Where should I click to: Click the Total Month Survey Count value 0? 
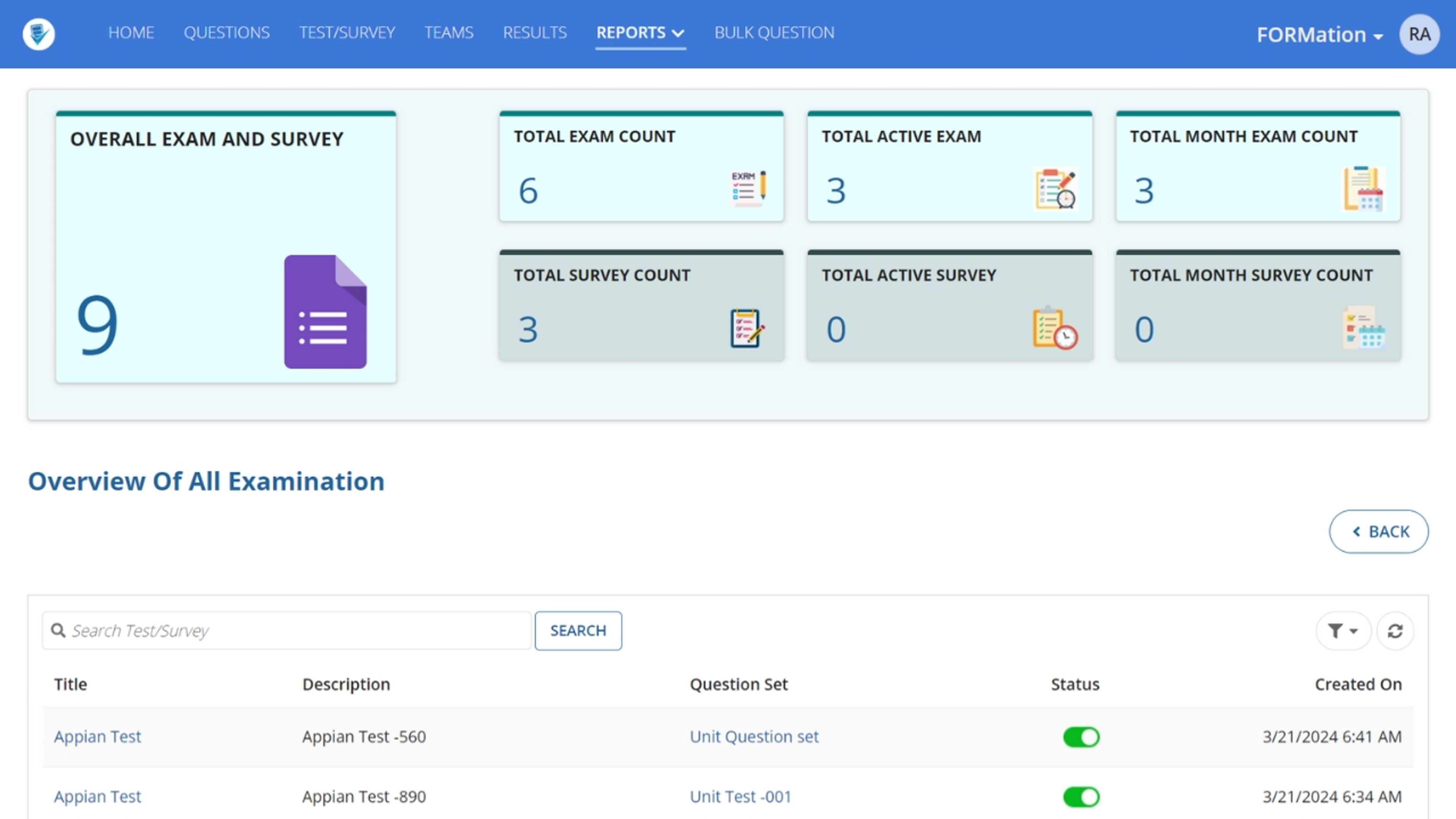click(1144, 329)
